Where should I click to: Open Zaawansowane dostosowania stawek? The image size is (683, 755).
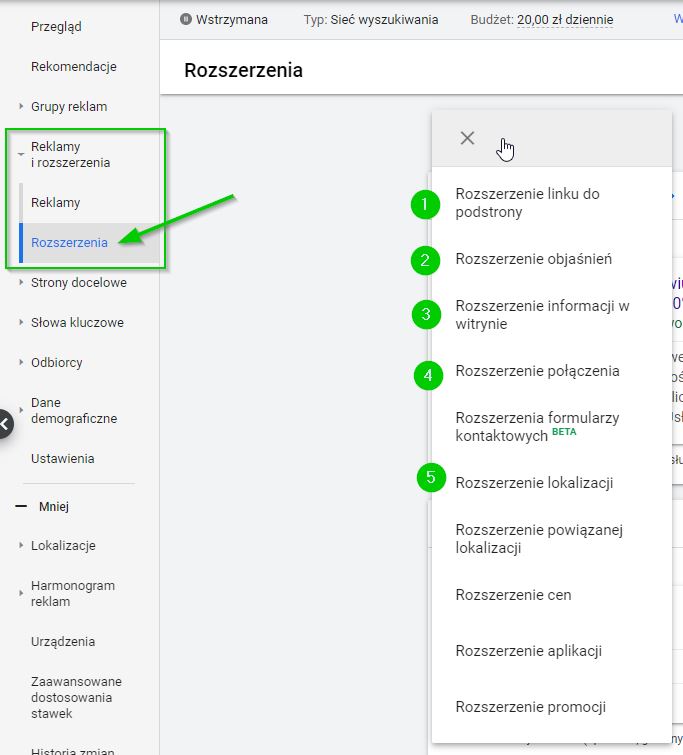(x=76, y=697)
